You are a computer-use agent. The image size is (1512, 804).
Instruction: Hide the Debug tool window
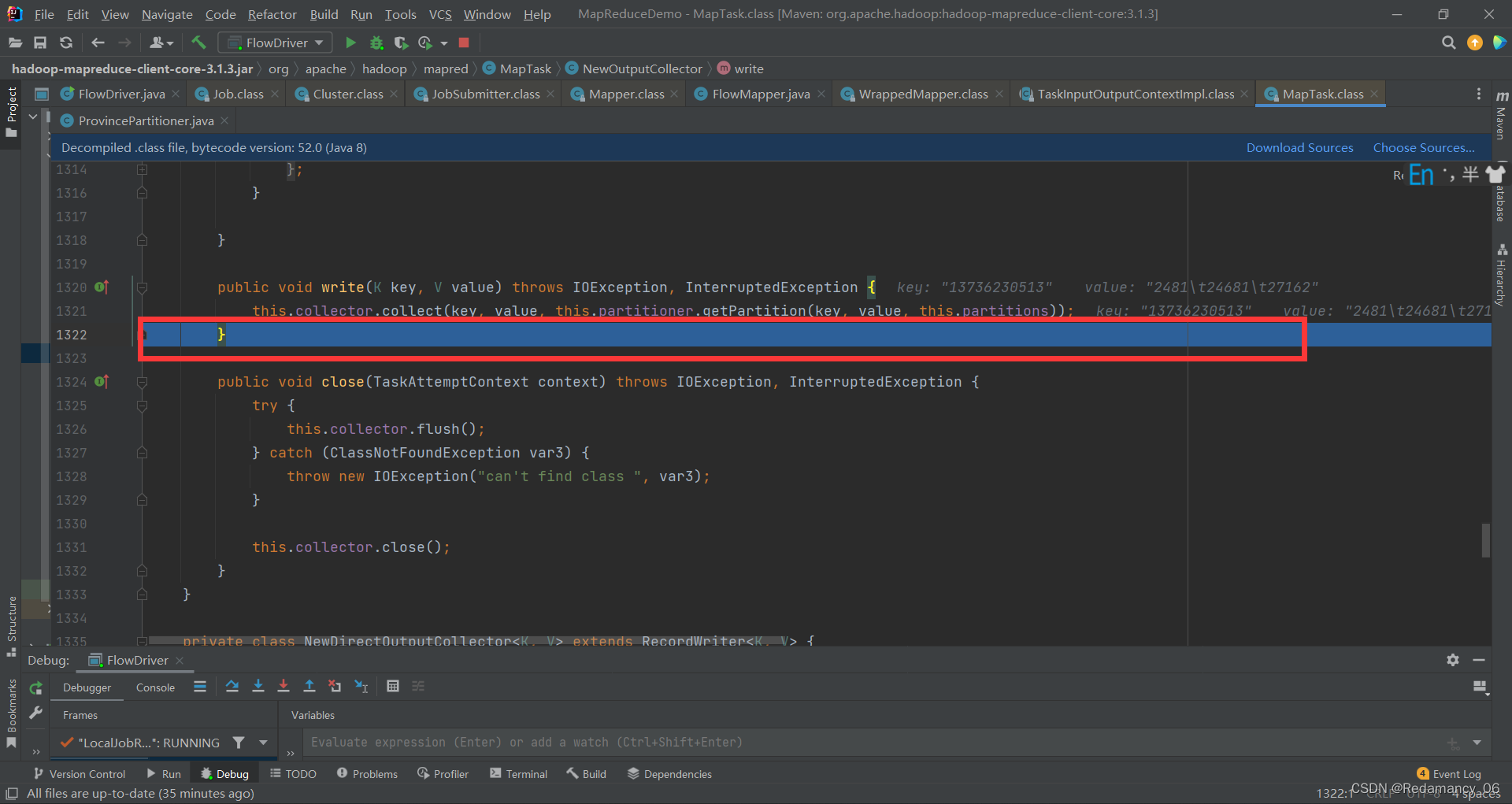1479,660
